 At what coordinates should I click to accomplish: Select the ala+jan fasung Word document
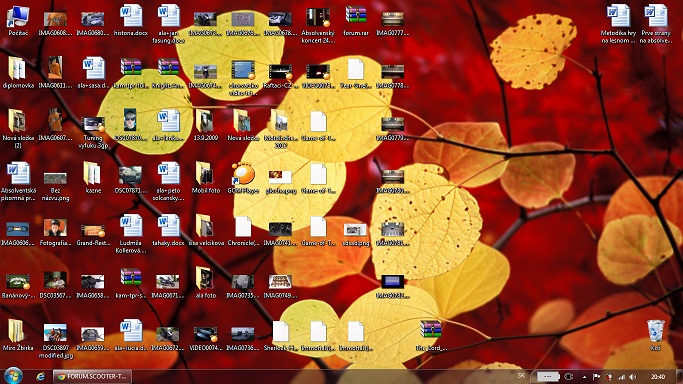tap(168, 24)
